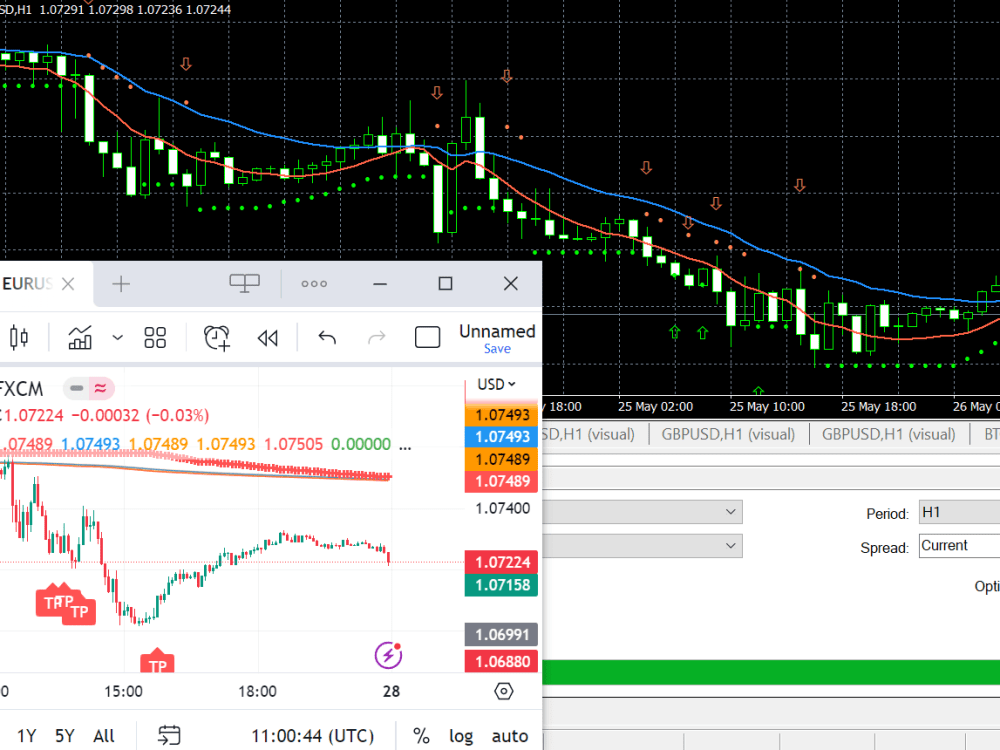1000x750 pixels.
Task: Add a new tab with plus
Action: coord(121,284)
